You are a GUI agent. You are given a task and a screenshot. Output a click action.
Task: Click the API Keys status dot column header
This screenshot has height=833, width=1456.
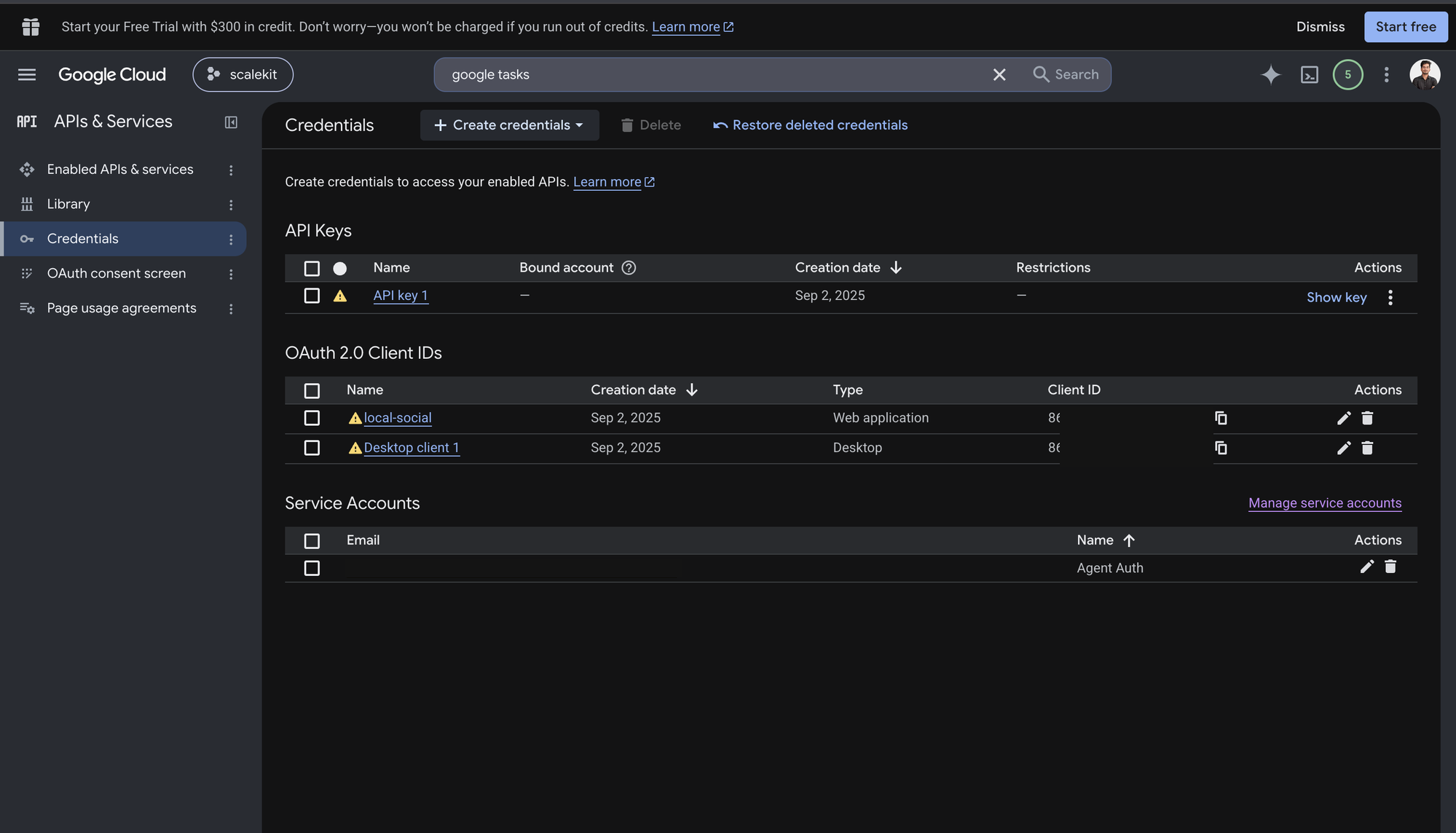coord(340,269)
